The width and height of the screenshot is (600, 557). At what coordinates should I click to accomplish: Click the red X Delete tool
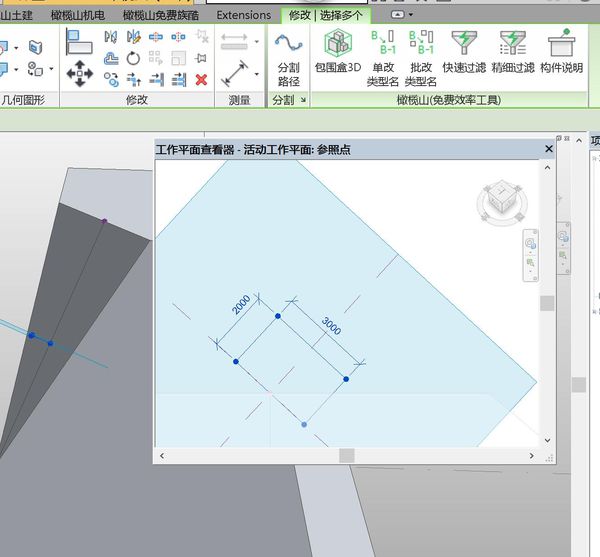(201, 80)
